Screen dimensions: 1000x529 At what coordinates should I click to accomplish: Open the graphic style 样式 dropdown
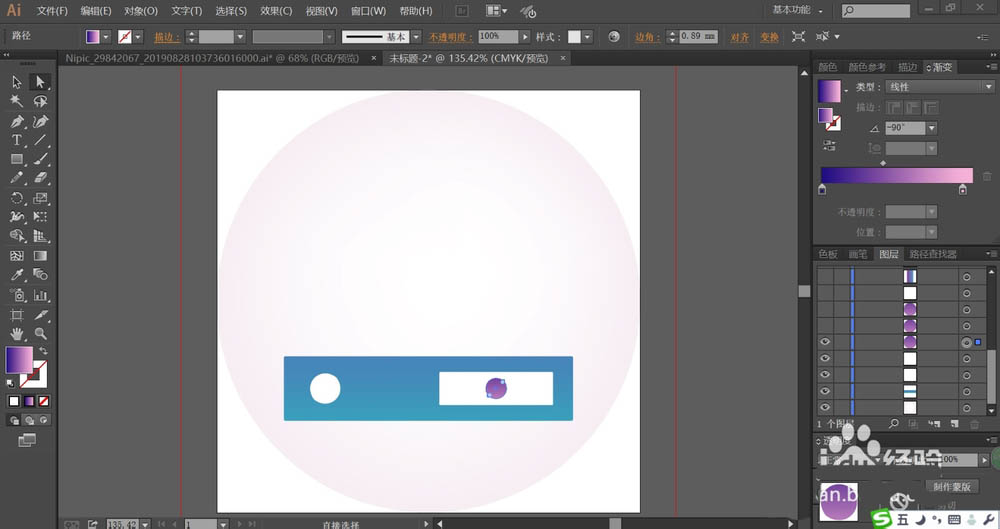coord(587,37)
